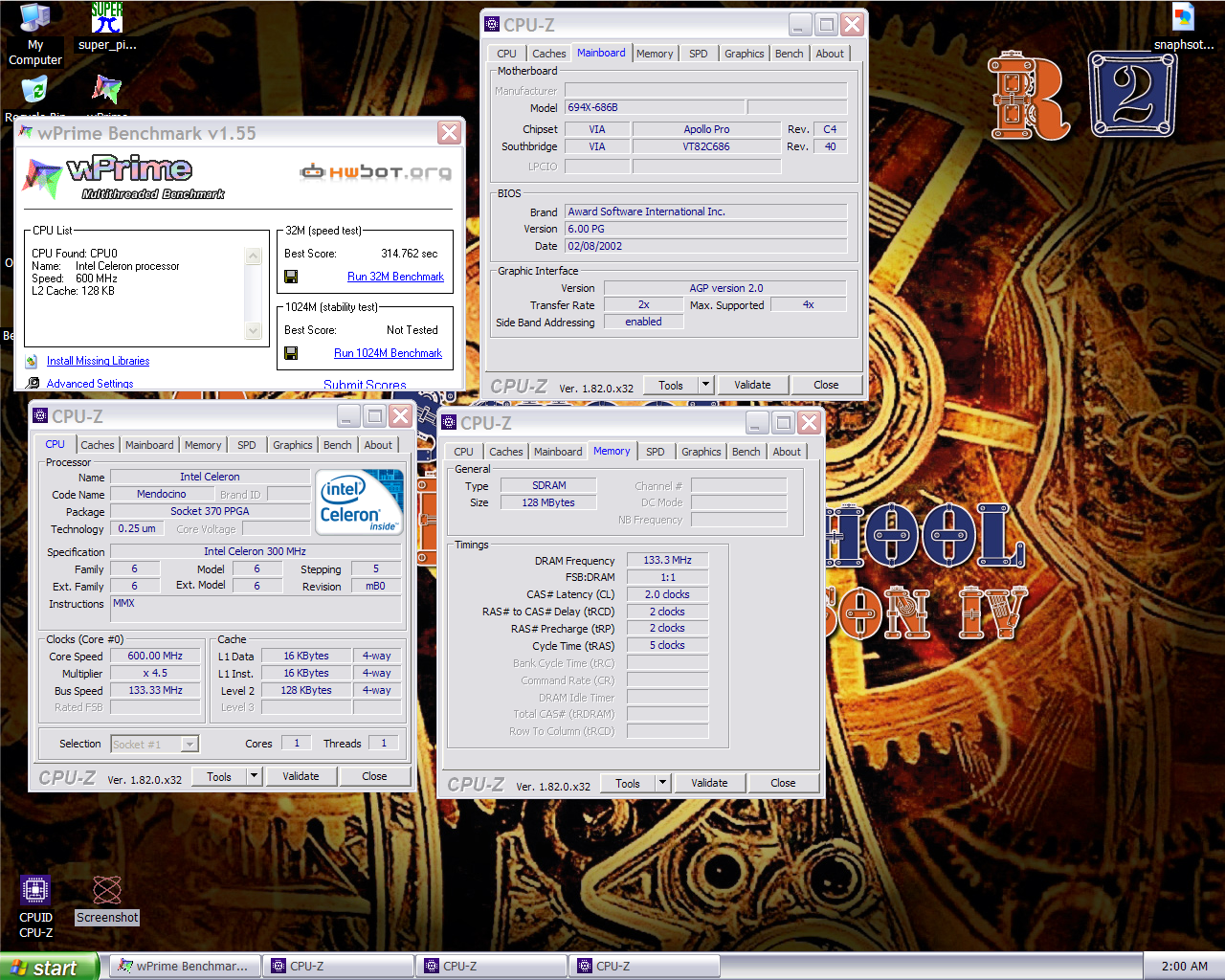This screenshot has width=1225, height=980.
Task: Launch the Screenshot desktop shortcut
Action: click(x=107, y=890)
